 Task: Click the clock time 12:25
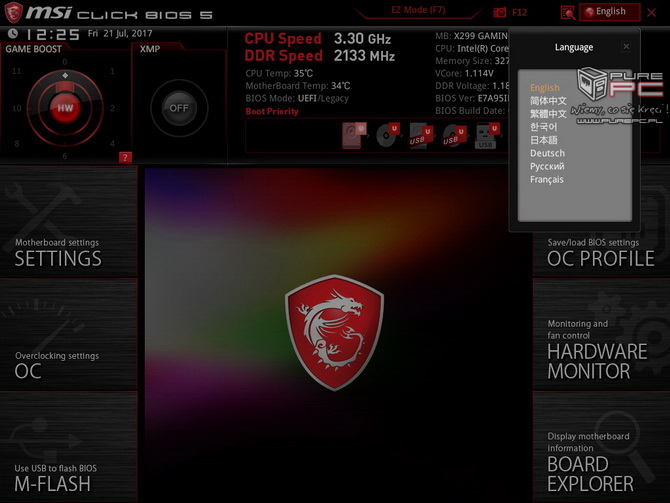click(x=53, y=34)
